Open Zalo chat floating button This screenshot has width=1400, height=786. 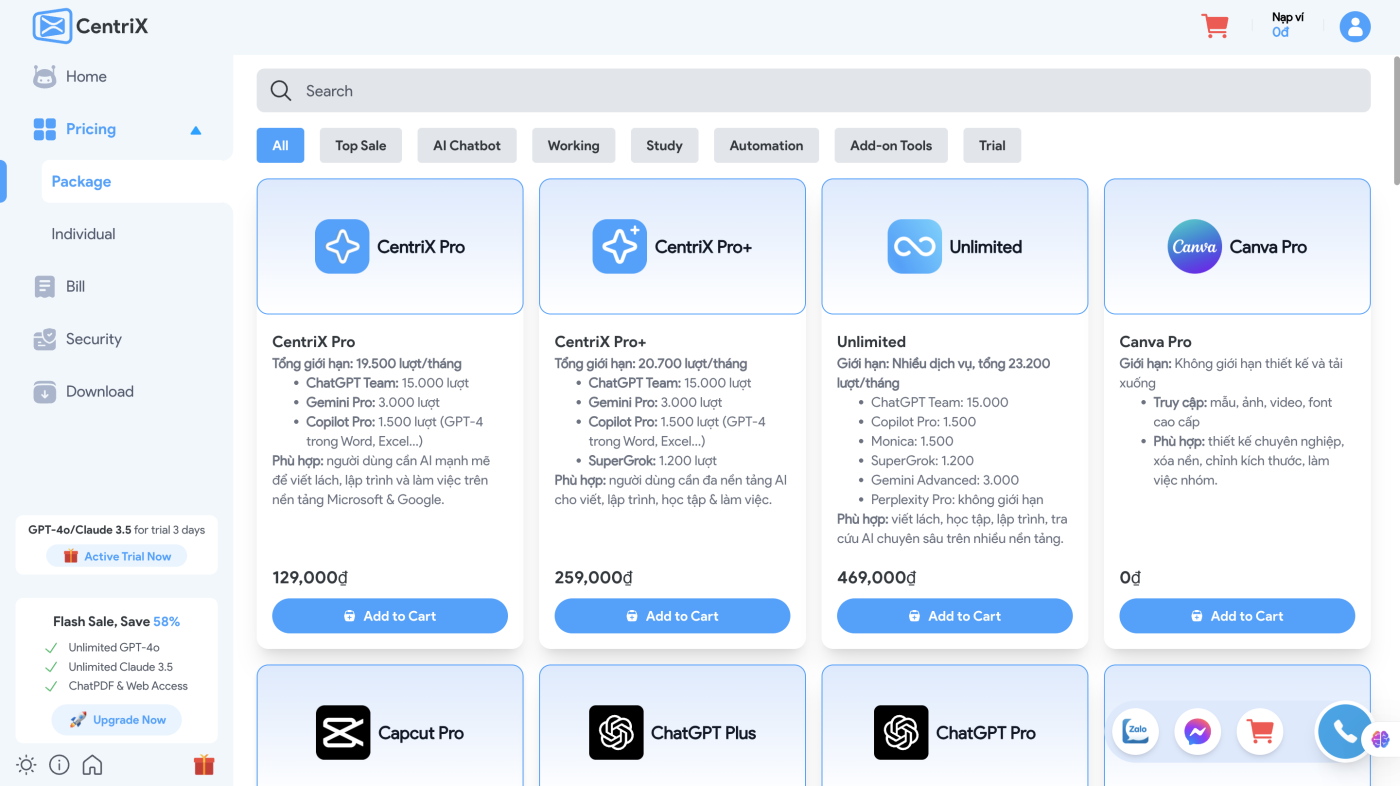(1137, 732)
